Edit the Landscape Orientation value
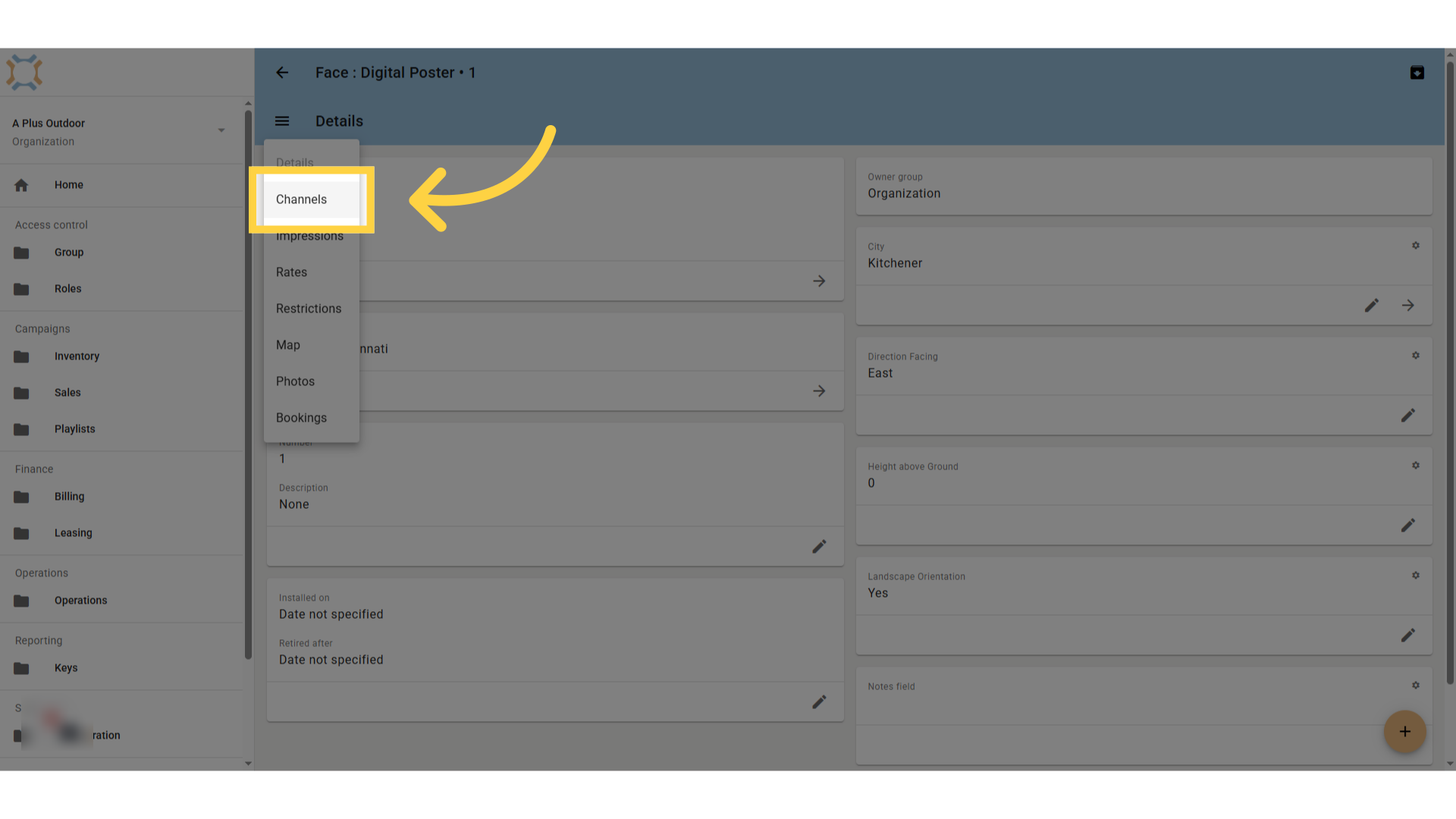This screenshot has height=819, width=1456. tap(1407, 635)
